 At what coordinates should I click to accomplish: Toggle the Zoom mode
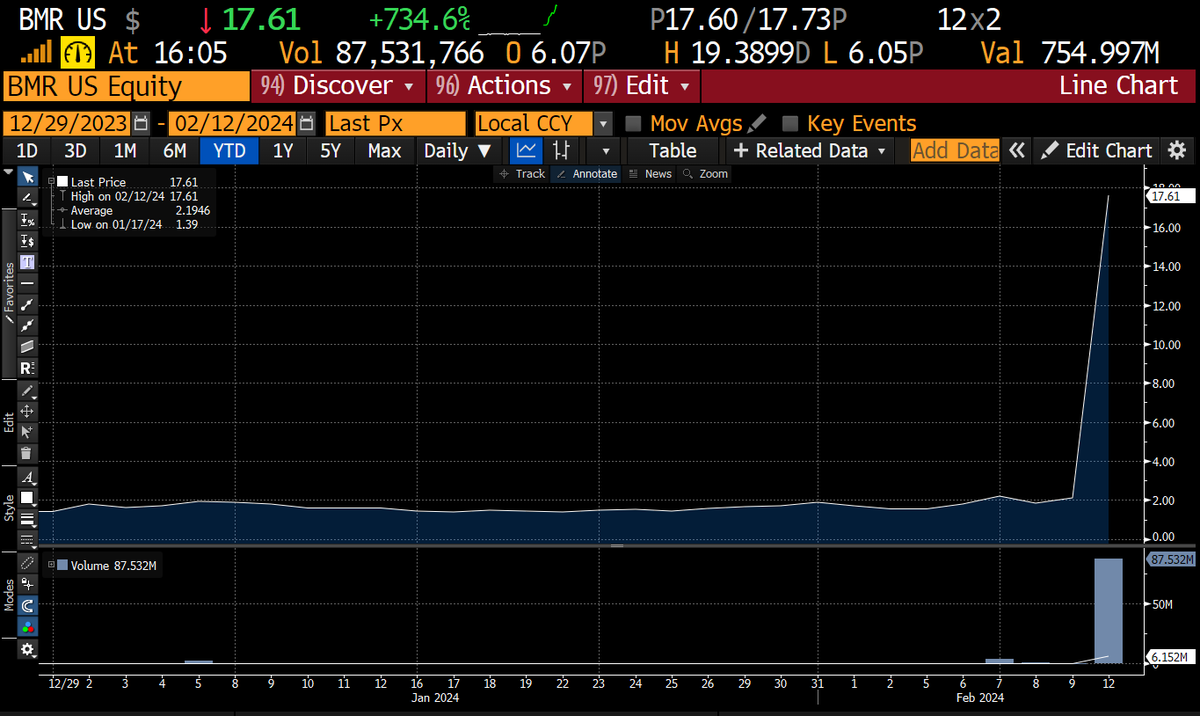coord(706,174)
